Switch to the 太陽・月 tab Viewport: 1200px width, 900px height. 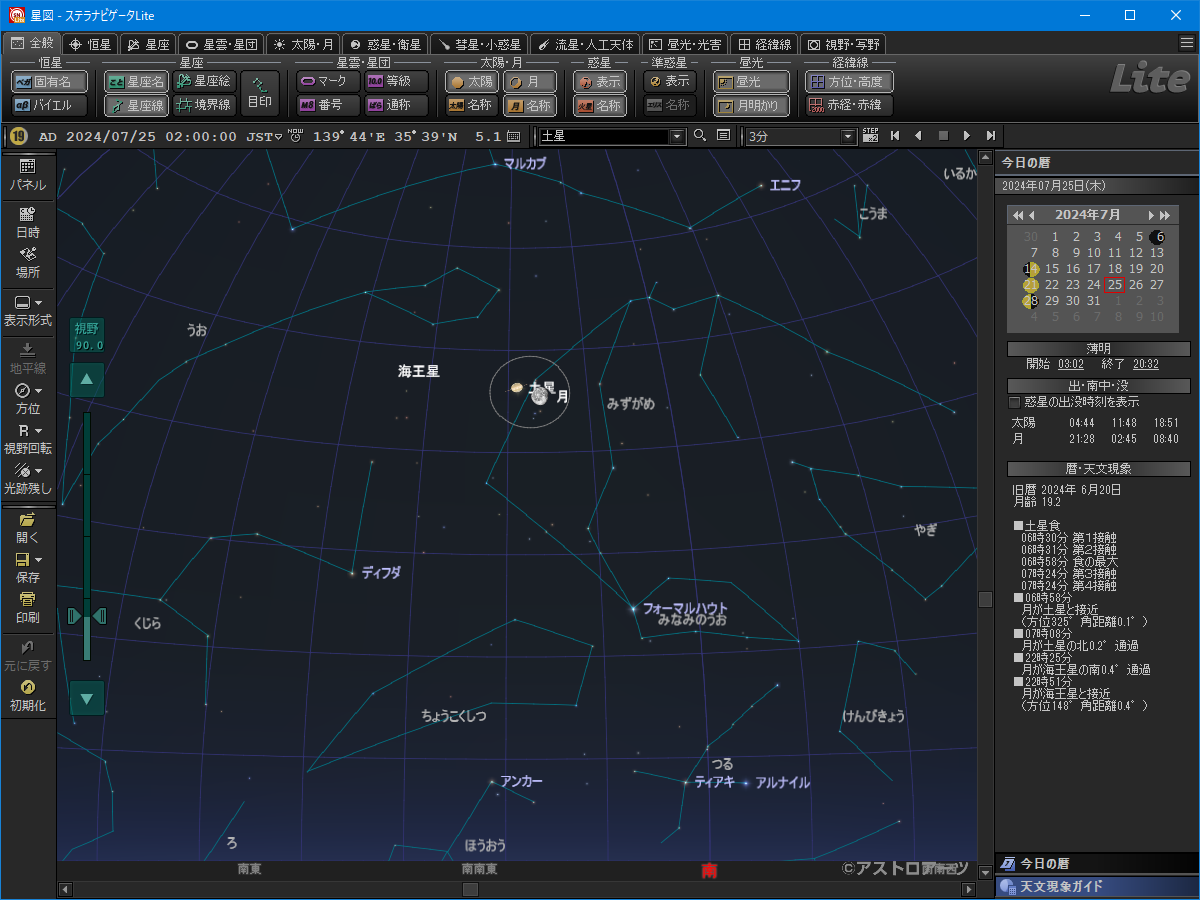[x=303, y=44]
